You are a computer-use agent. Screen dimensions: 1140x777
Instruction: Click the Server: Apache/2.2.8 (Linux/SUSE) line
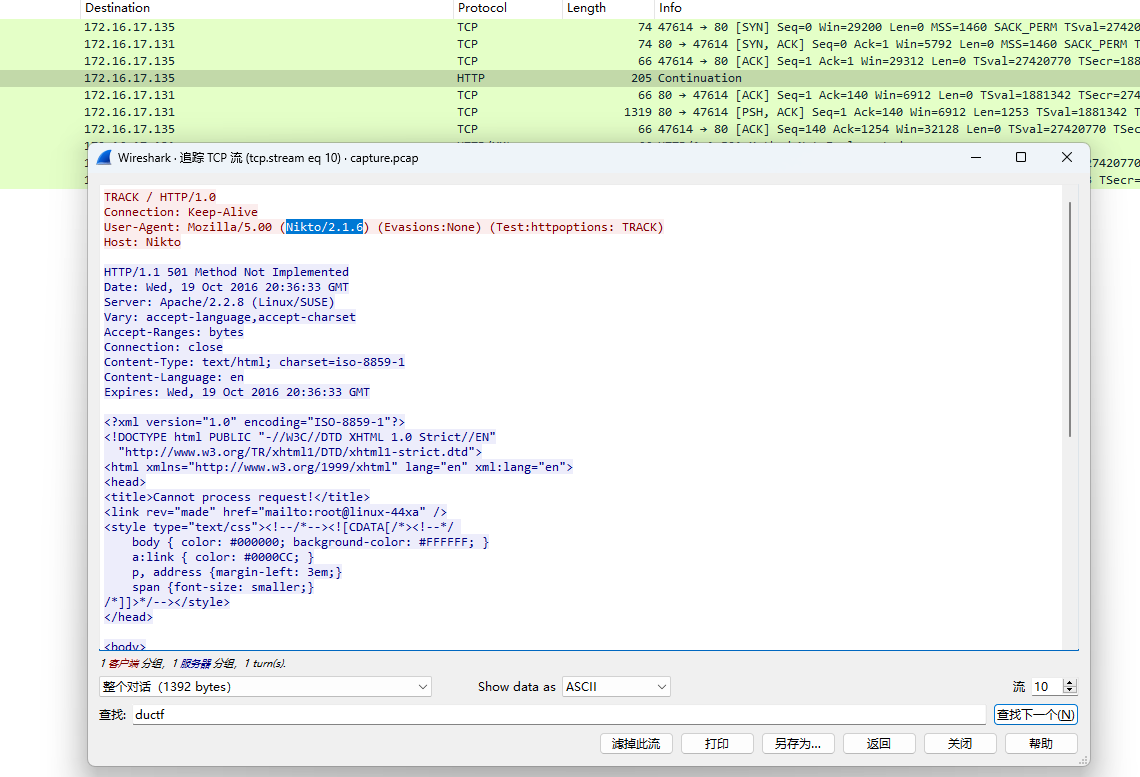point(219,302)
